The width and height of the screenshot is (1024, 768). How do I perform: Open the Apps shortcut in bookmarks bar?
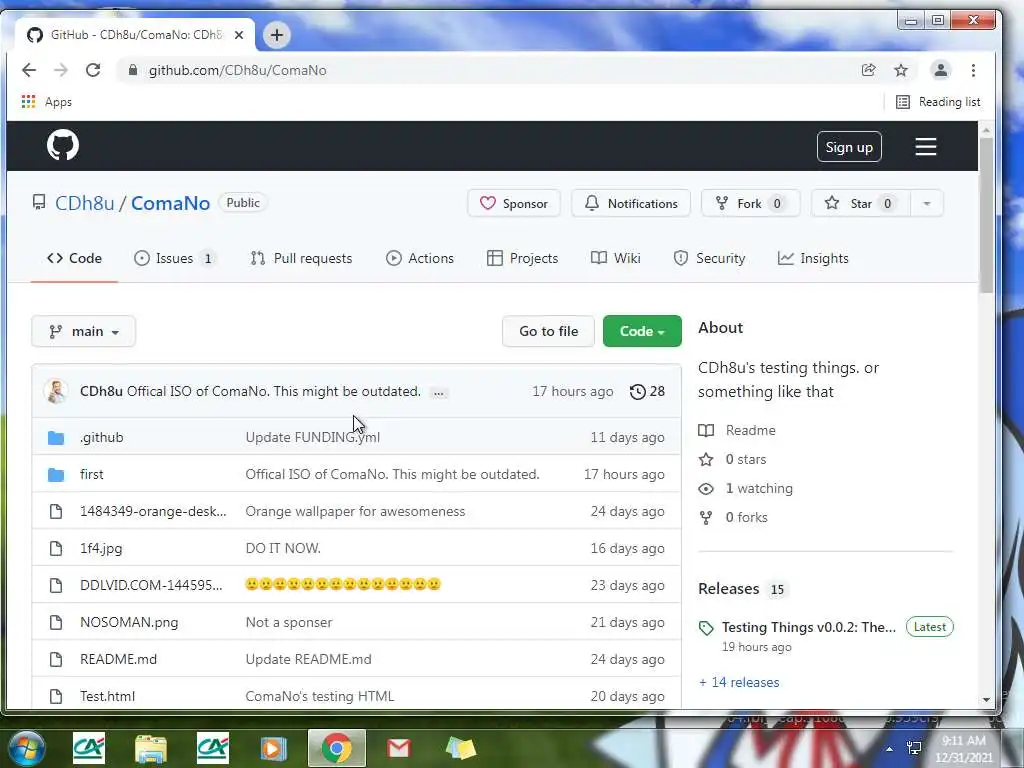pyautogui.click(x=46, y=102)
